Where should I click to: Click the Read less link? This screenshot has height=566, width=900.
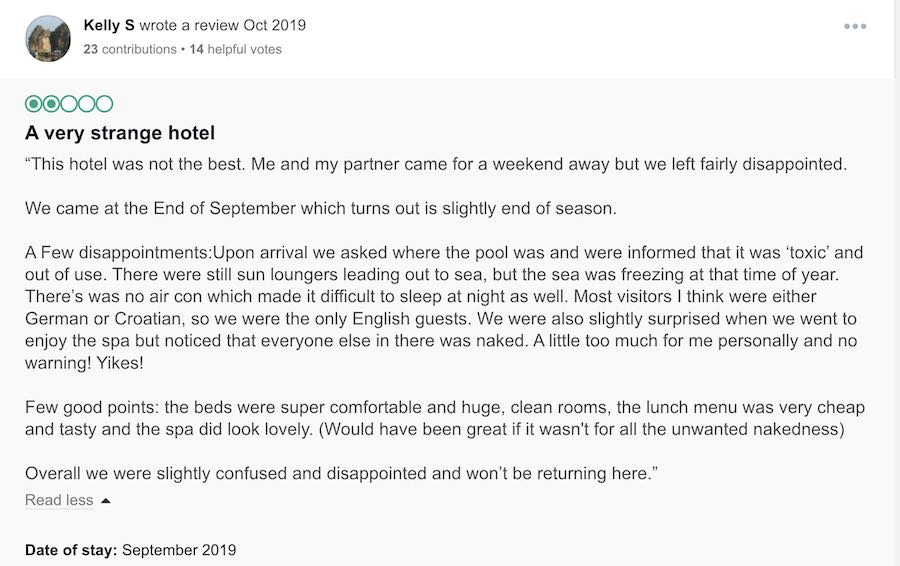59,500
